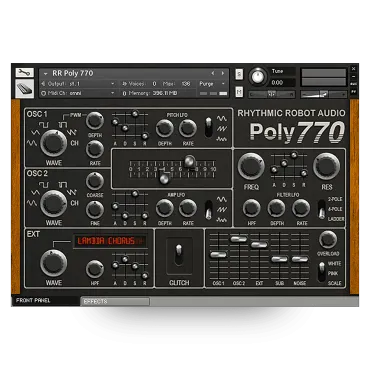Toggle the Solo S button

point(239,74)
